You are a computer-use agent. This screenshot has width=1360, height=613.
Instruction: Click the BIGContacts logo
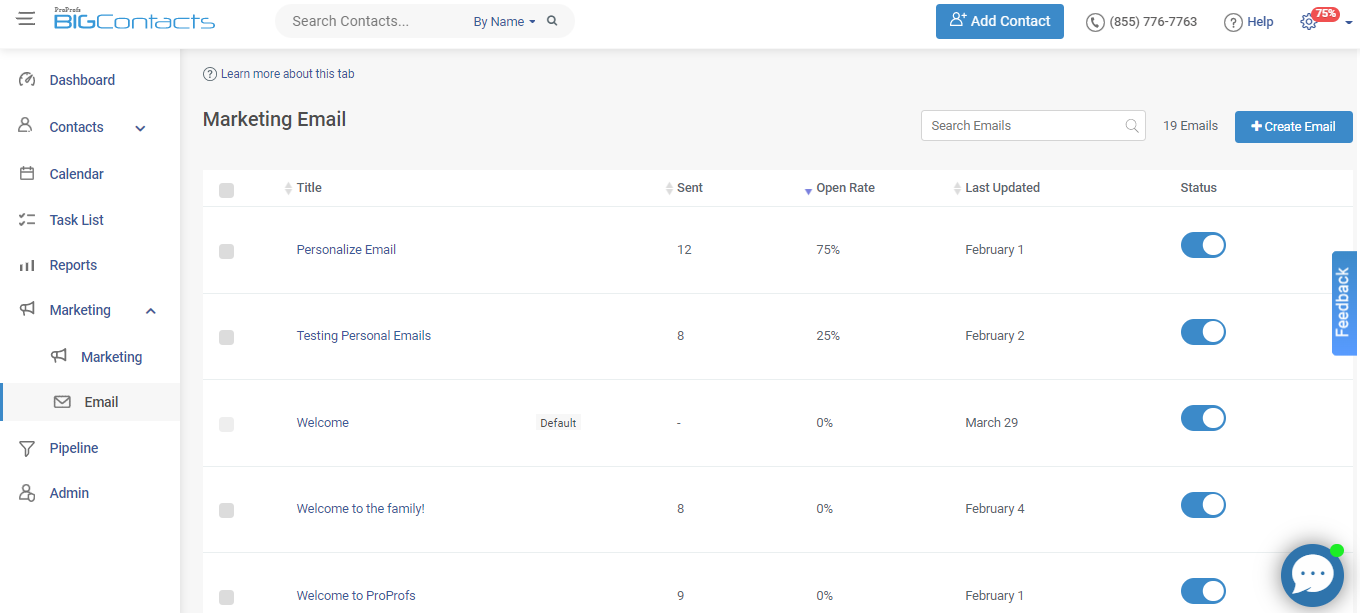tap(134, 19)
